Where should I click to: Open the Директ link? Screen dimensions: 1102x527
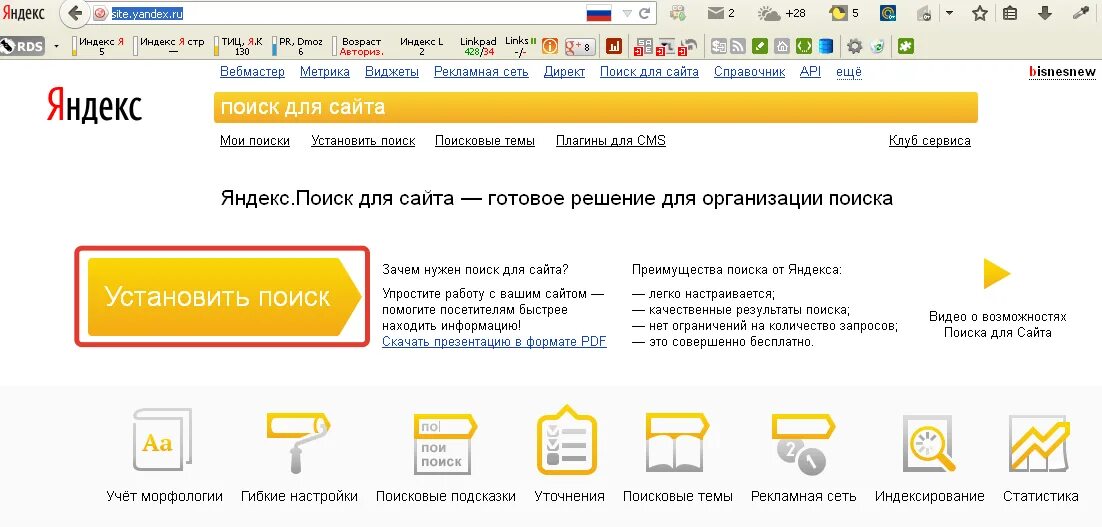pos(564,72)
